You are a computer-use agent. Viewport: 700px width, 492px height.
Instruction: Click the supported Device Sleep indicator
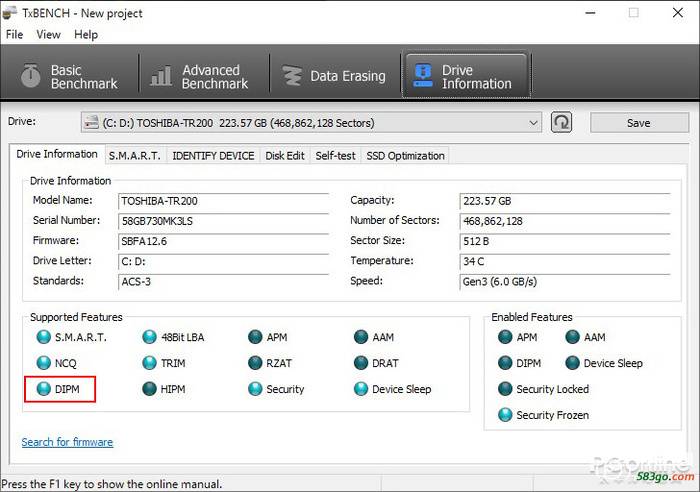point(361,389)
